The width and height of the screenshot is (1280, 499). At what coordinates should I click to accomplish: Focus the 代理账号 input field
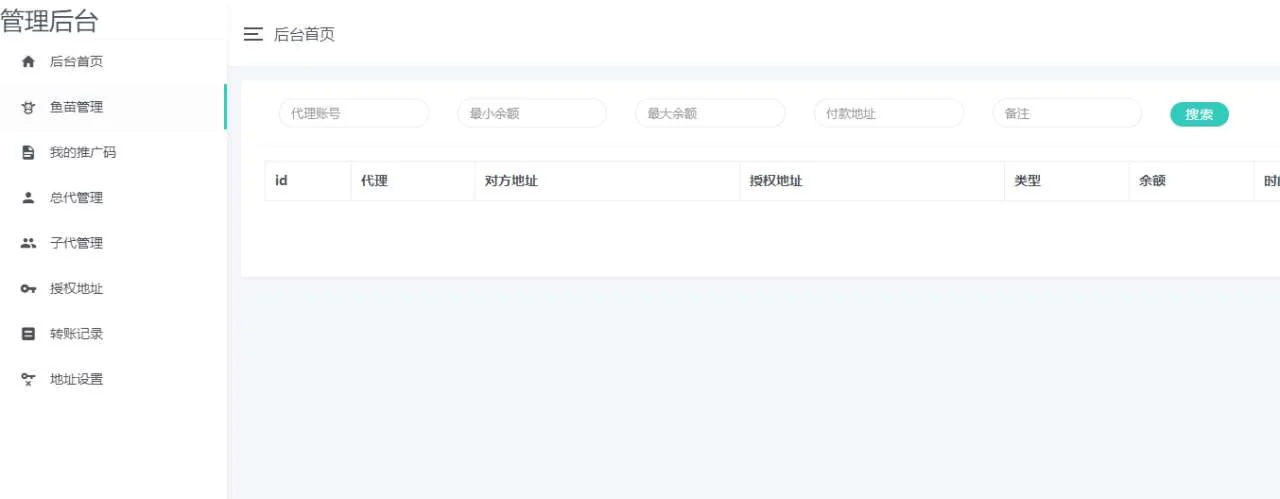click(x=353, y=114)
